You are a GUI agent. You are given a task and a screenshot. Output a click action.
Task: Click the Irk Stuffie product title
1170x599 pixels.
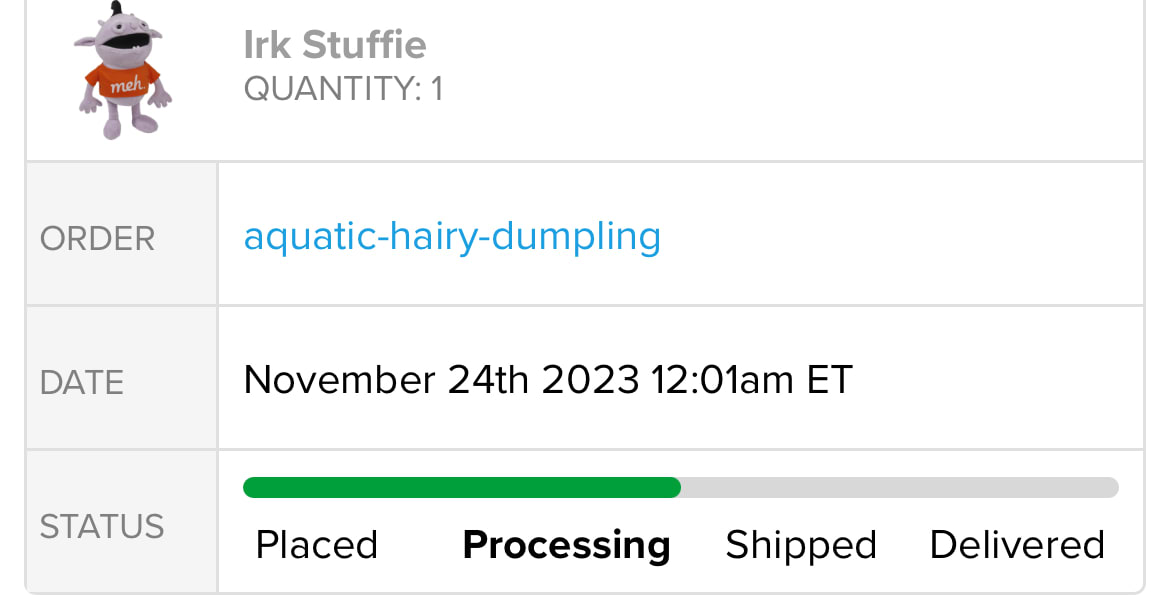point(334,44)
